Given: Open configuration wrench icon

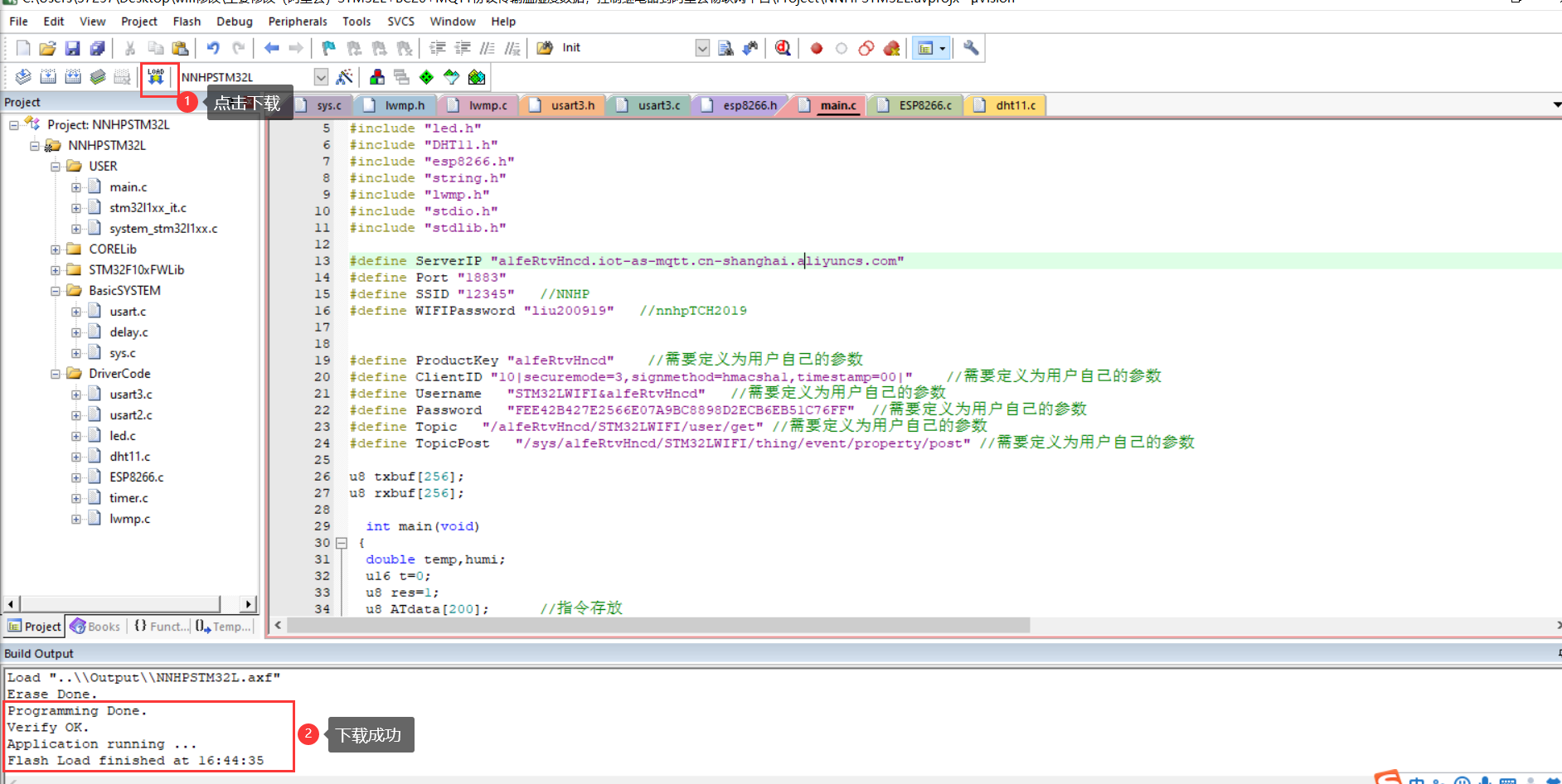Looking at the screenshot, I should (971, 48).
